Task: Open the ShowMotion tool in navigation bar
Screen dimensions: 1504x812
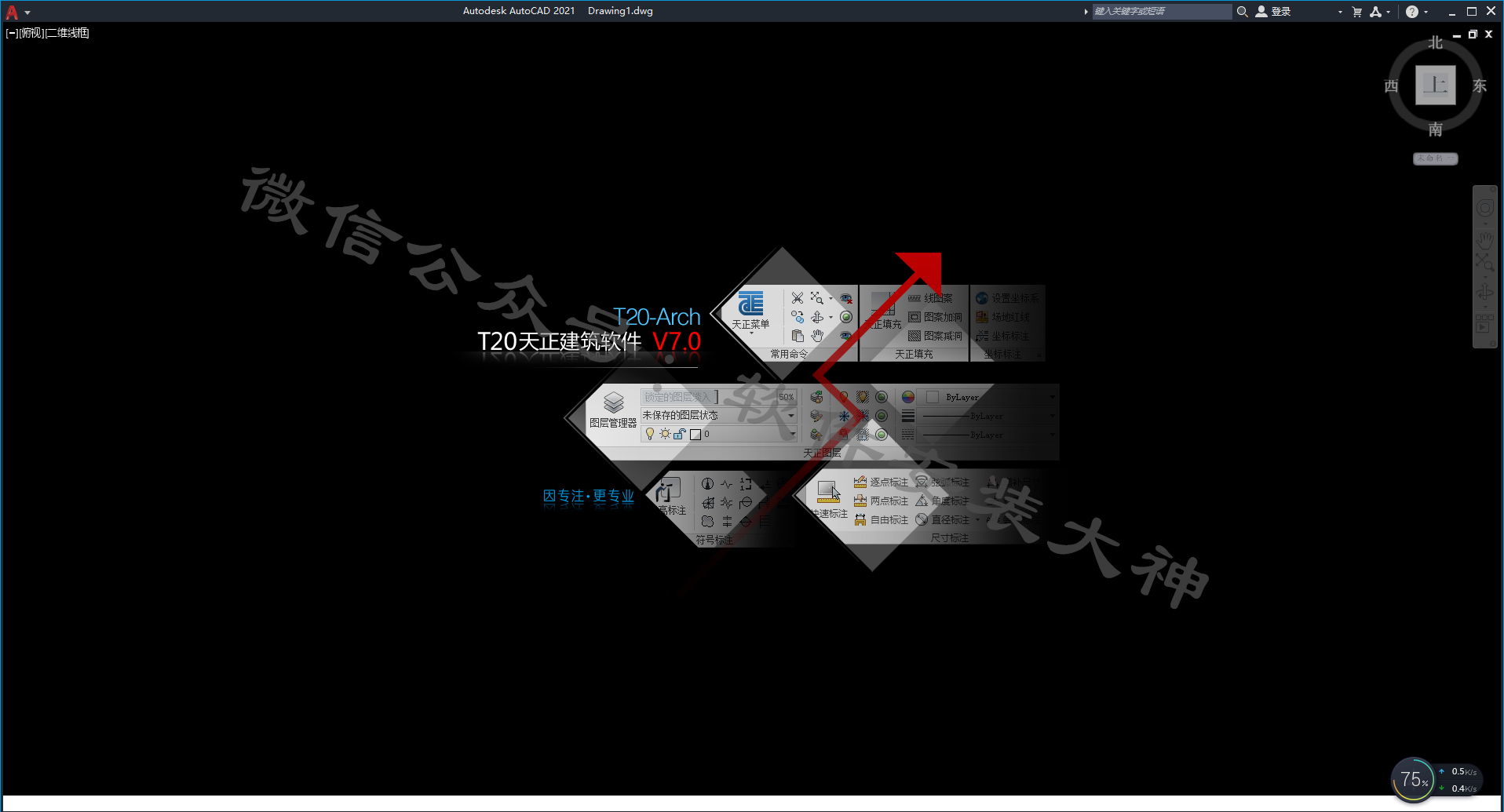Action: pos(1485,322)
